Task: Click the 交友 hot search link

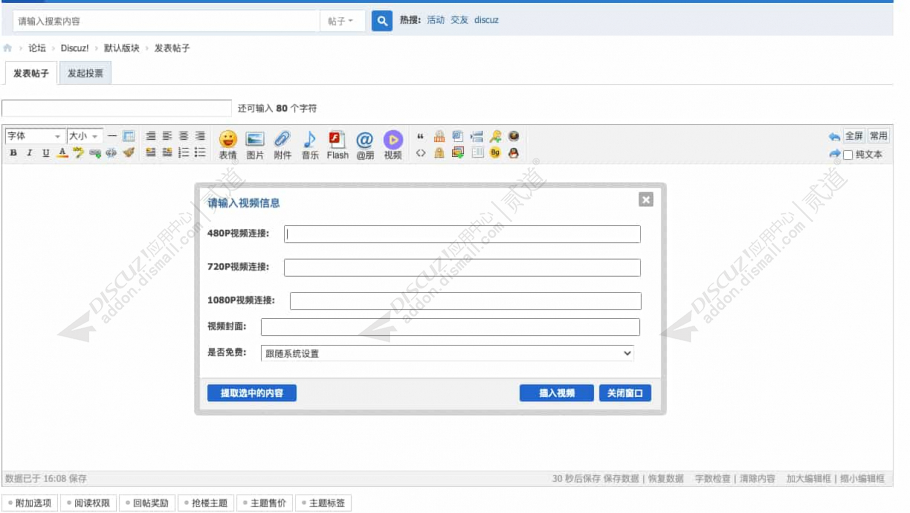Action: 459,20
